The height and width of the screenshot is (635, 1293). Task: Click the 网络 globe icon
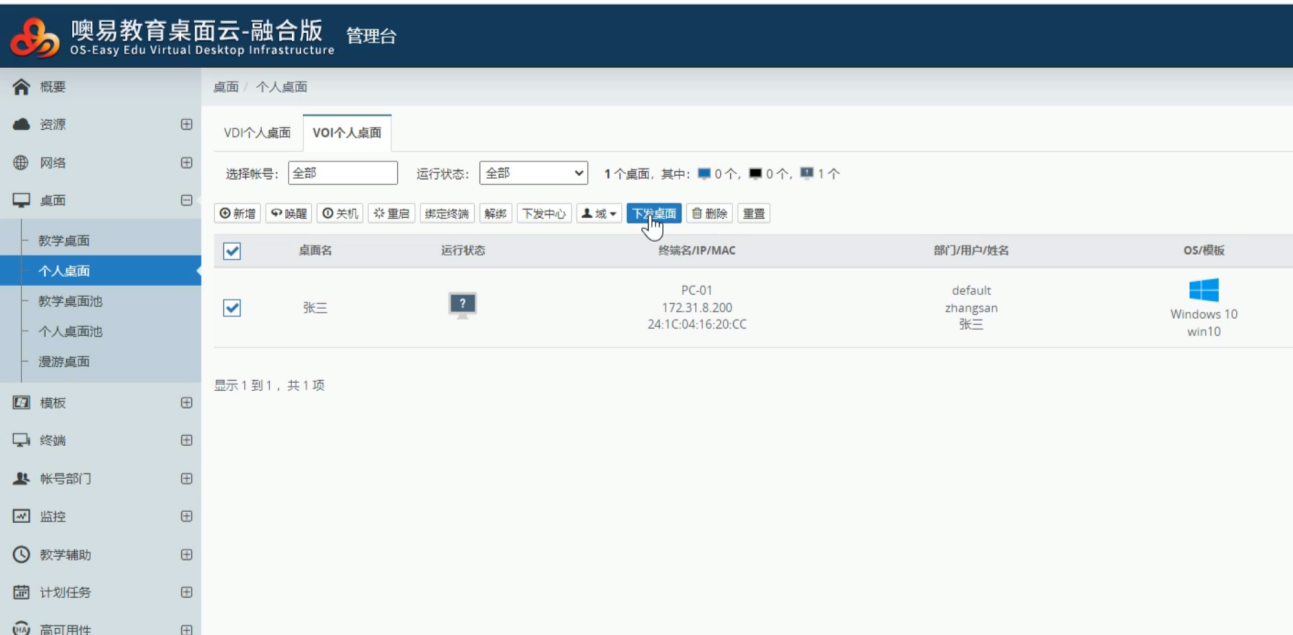click(x=20, y=163)
